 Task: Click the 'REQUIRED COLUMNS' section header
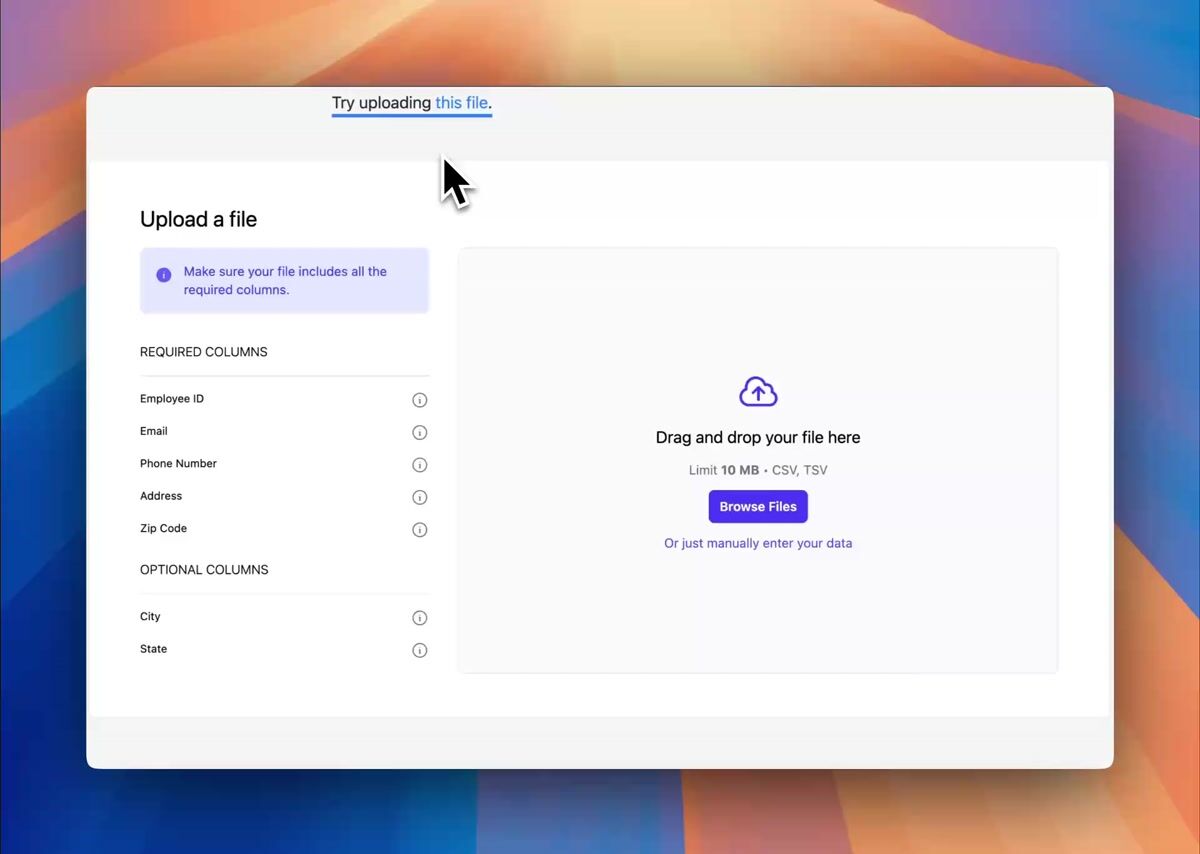[204, 352]
